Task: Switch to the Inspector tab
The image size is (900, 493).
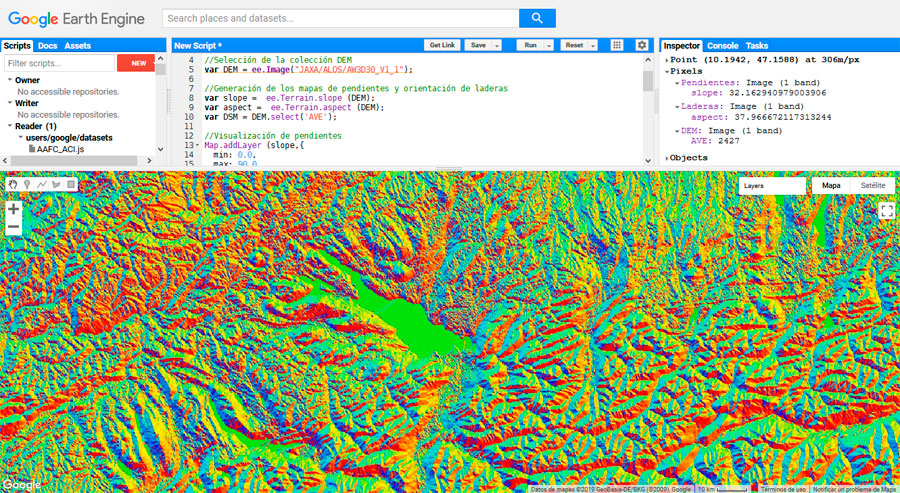Action: [x=681, y=46]
